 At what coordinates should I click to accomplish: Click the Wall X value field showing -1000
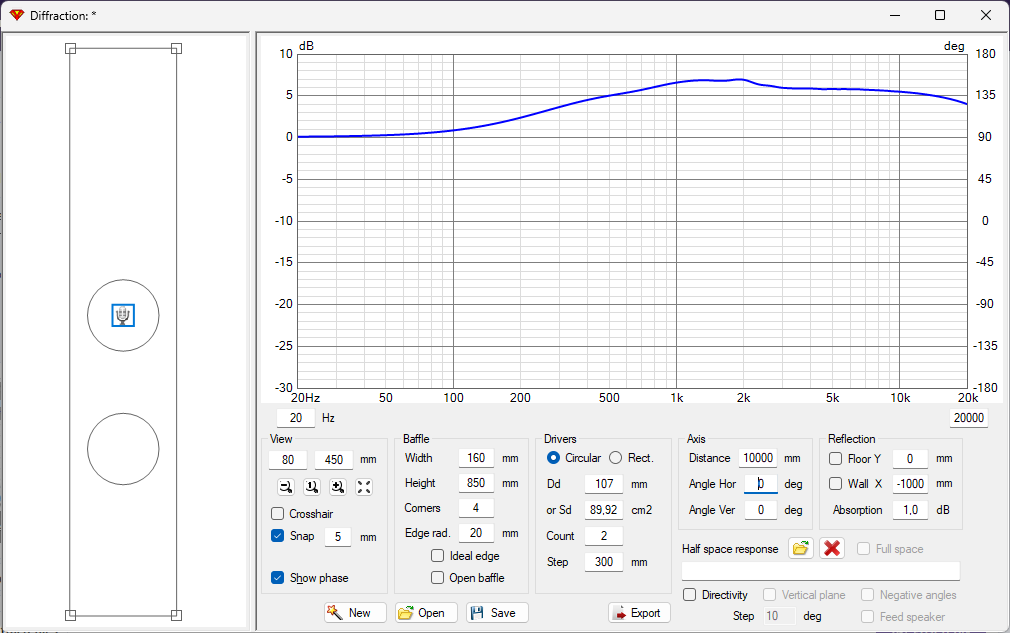coord(910,484)
